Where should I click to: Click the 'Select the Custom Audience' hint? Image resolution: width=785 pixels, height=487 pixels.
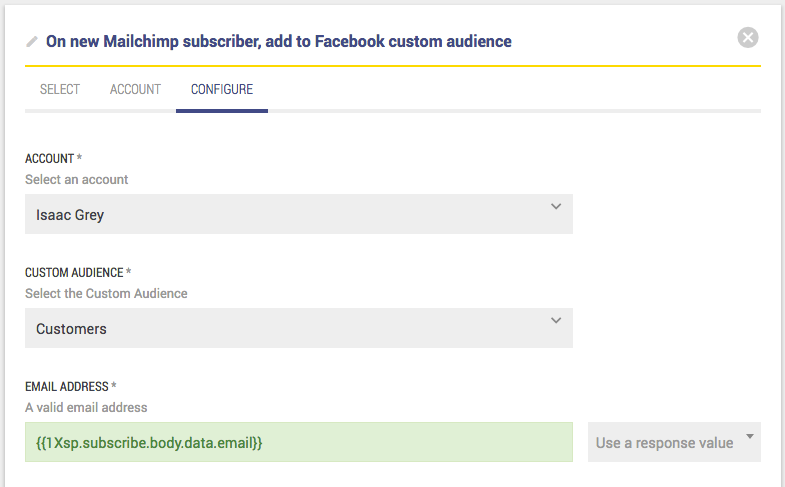pos(106,294)
